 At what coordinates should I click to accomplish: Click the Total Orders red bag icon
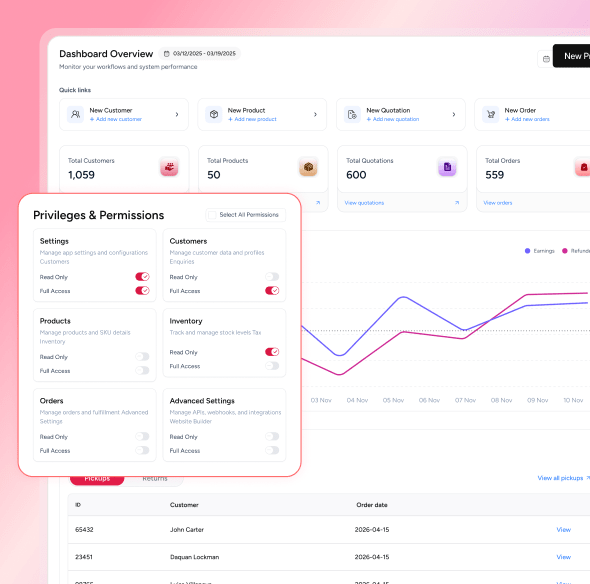(x=583, y=167)
